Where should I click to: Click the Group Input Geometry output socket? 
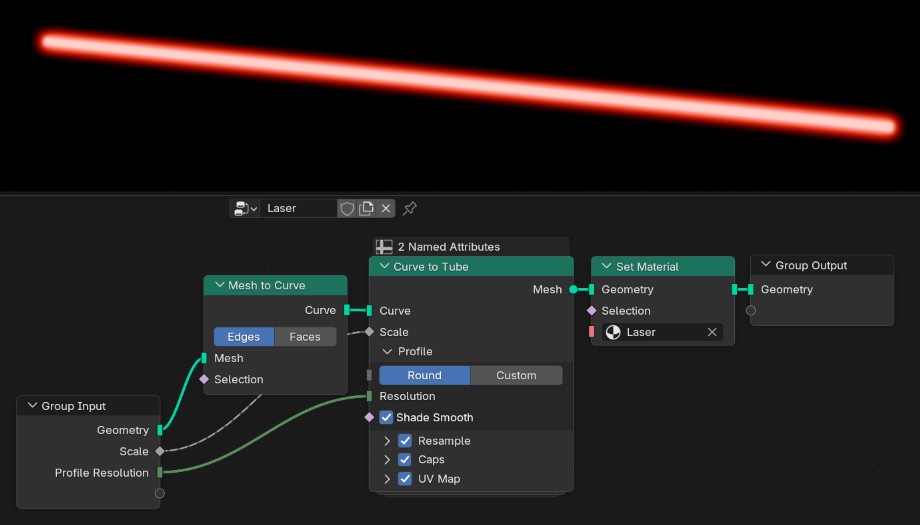(160, 430)
